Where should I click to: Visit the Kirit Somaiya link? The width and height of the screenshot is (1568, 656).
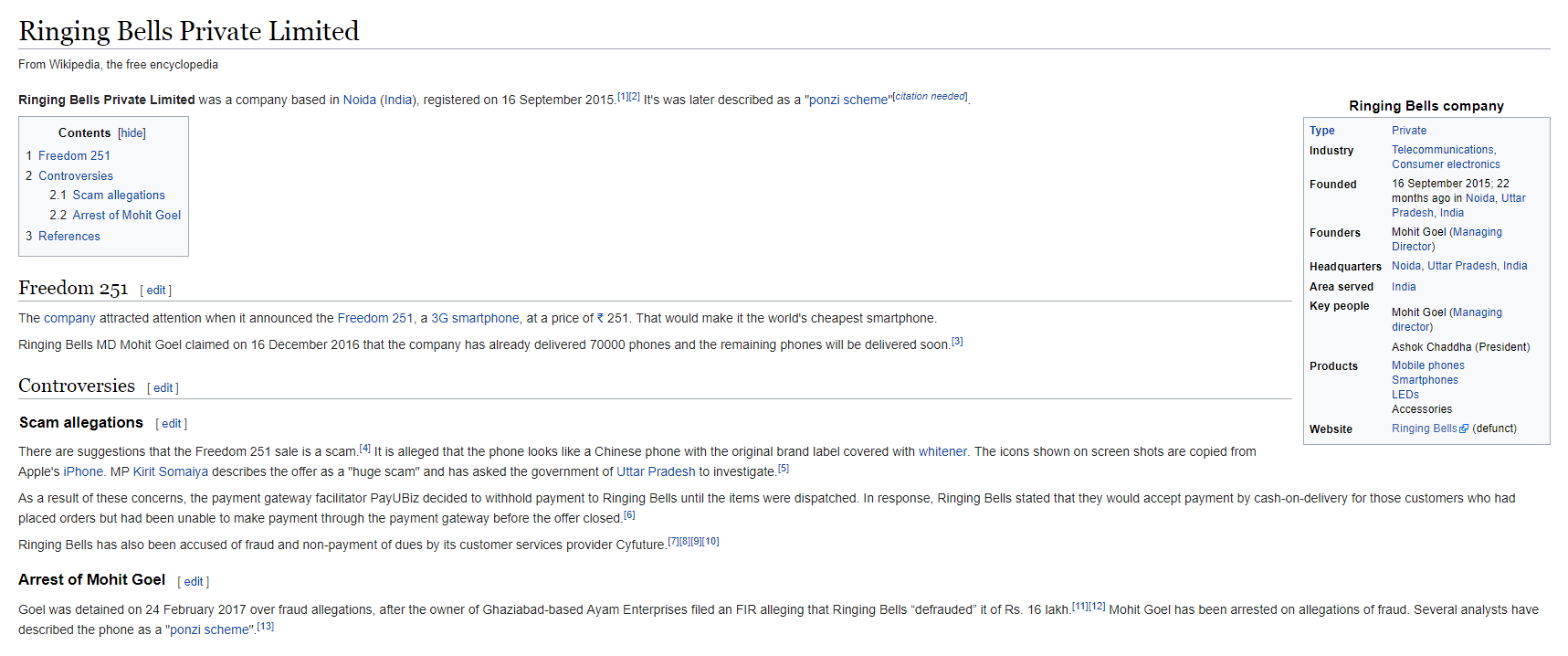point(171,472)
